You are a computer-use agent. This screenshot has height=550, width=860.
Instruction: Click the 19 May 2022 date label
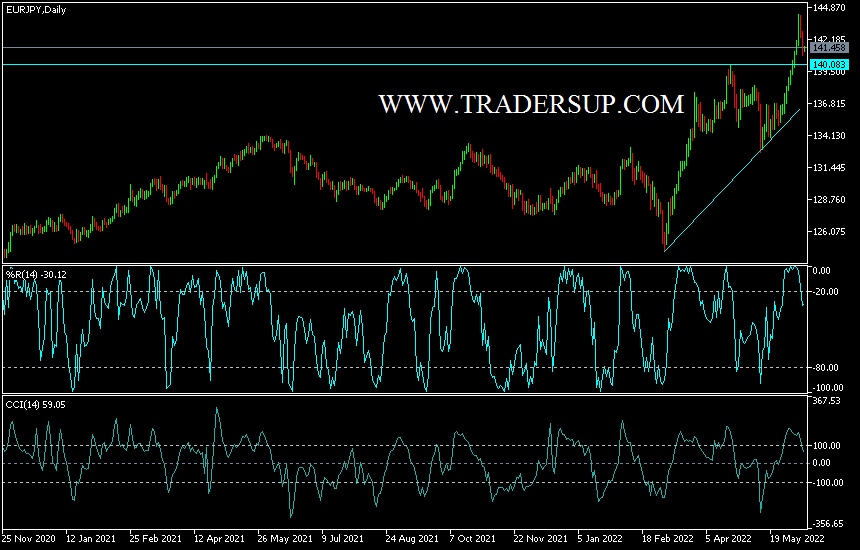(797, 538)
